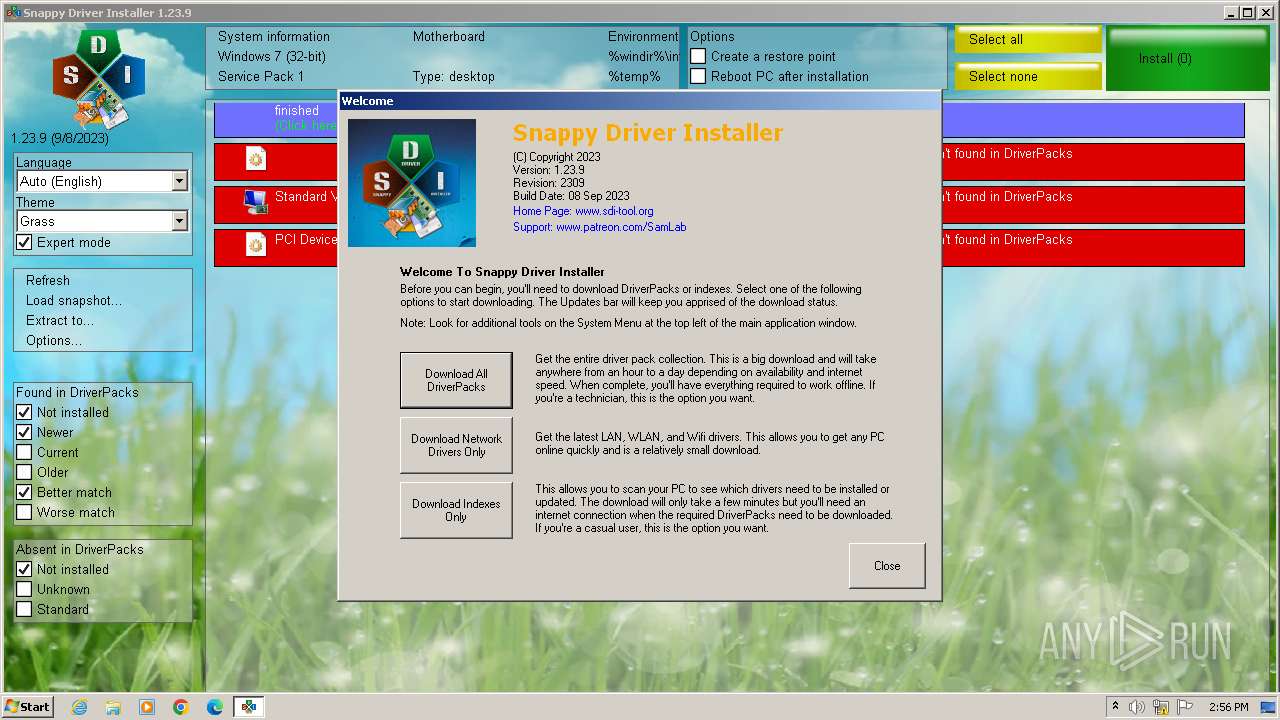Launch Windows Media Player from taskbar
The width and height of the screenshot is (1280, 720).
click(147, 707)
